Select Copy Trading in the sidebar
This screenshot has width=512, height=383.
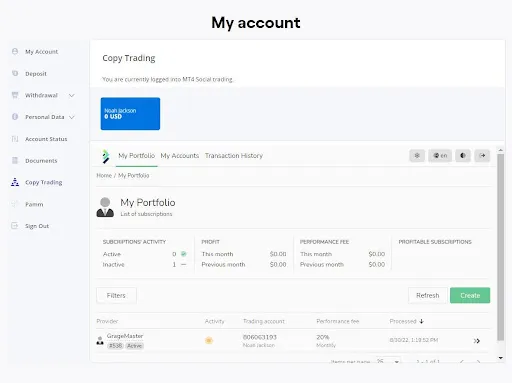(44, 182)
